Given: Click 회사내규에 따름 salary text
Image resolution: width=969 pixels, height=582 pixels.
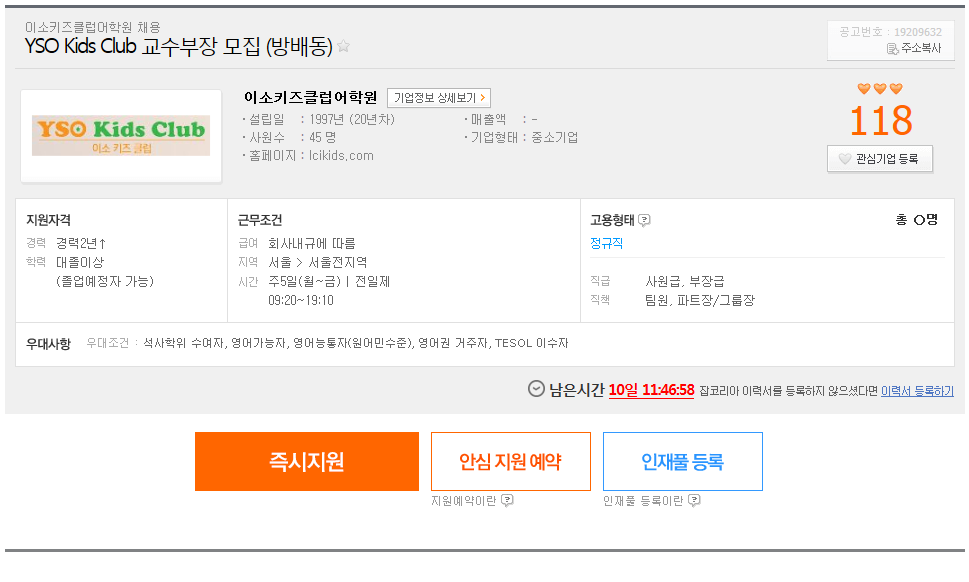Looking at the screenshot, I should (x=311, y=243).
